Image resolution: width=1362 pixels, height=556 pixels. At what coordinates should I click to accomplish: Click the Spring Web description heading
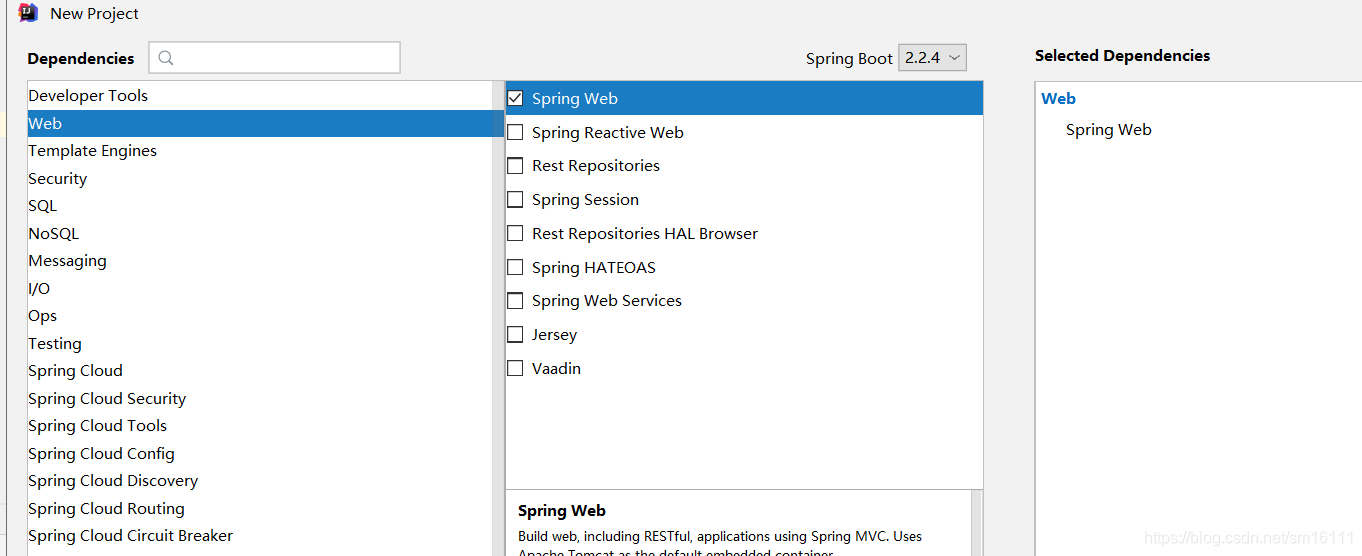pyautogui.click(x=562, y=511)
